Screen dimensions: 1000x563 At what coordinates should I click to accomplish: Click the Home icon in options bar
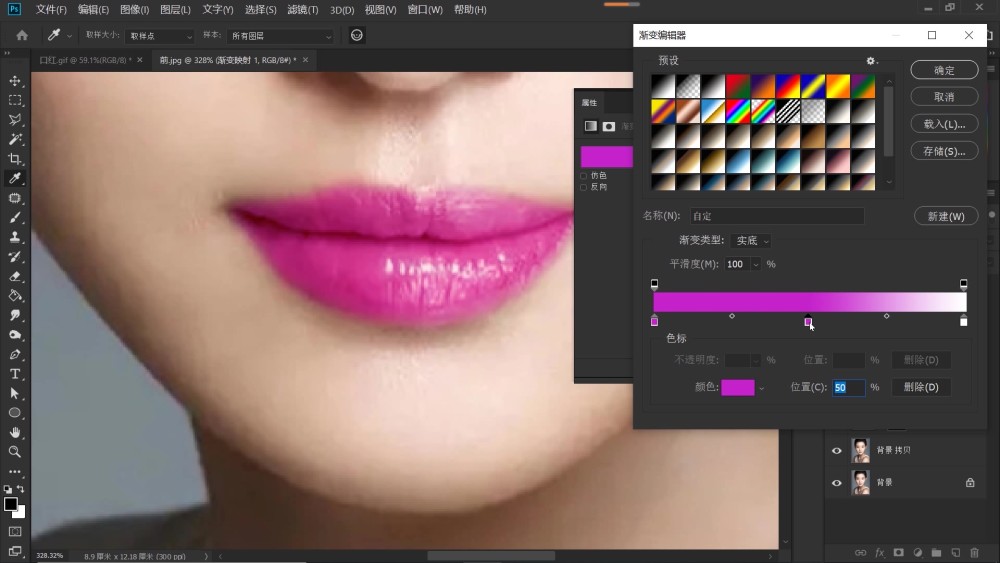click(x=22, y=36)
